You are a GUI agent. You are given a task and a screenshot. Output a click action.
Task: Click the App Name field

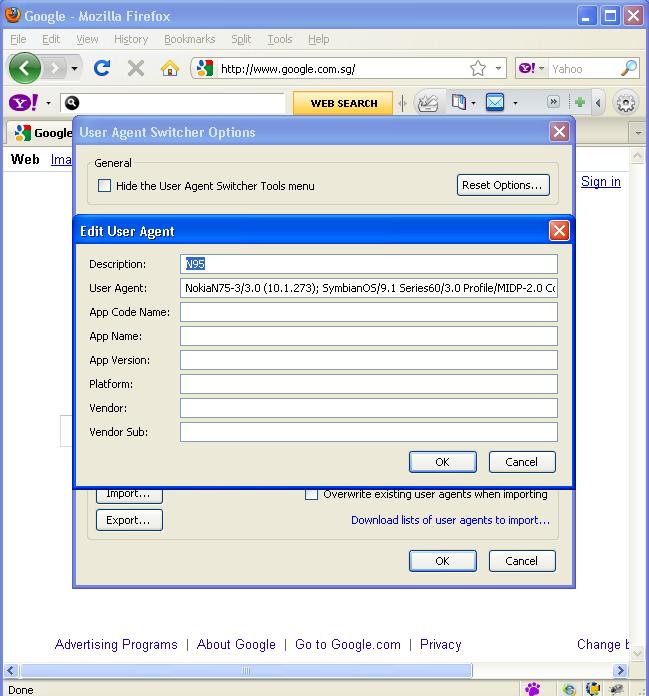pos(369,336)
